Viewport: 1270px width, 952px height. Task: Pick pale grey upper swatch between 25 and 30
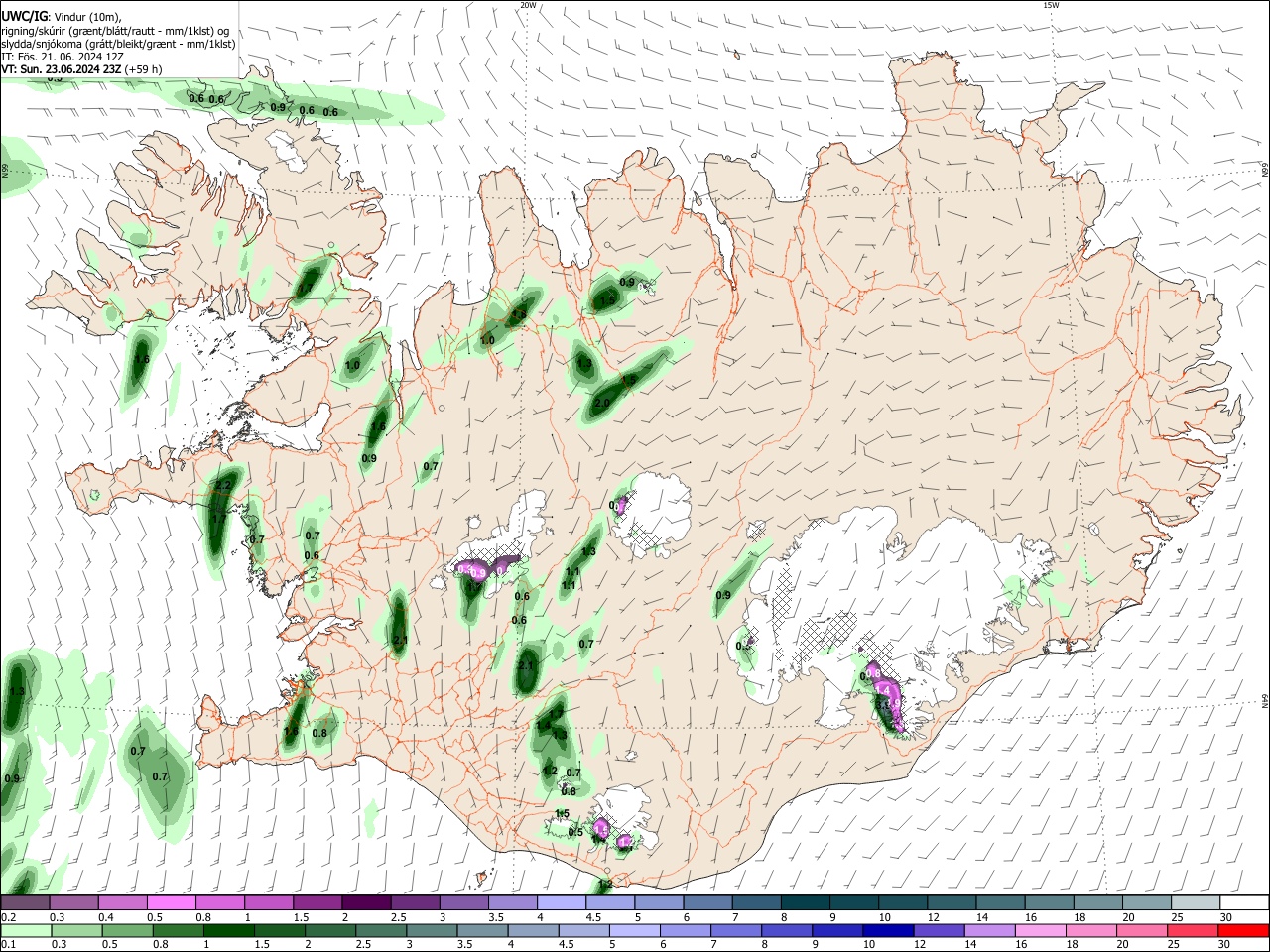point(1197,902)
